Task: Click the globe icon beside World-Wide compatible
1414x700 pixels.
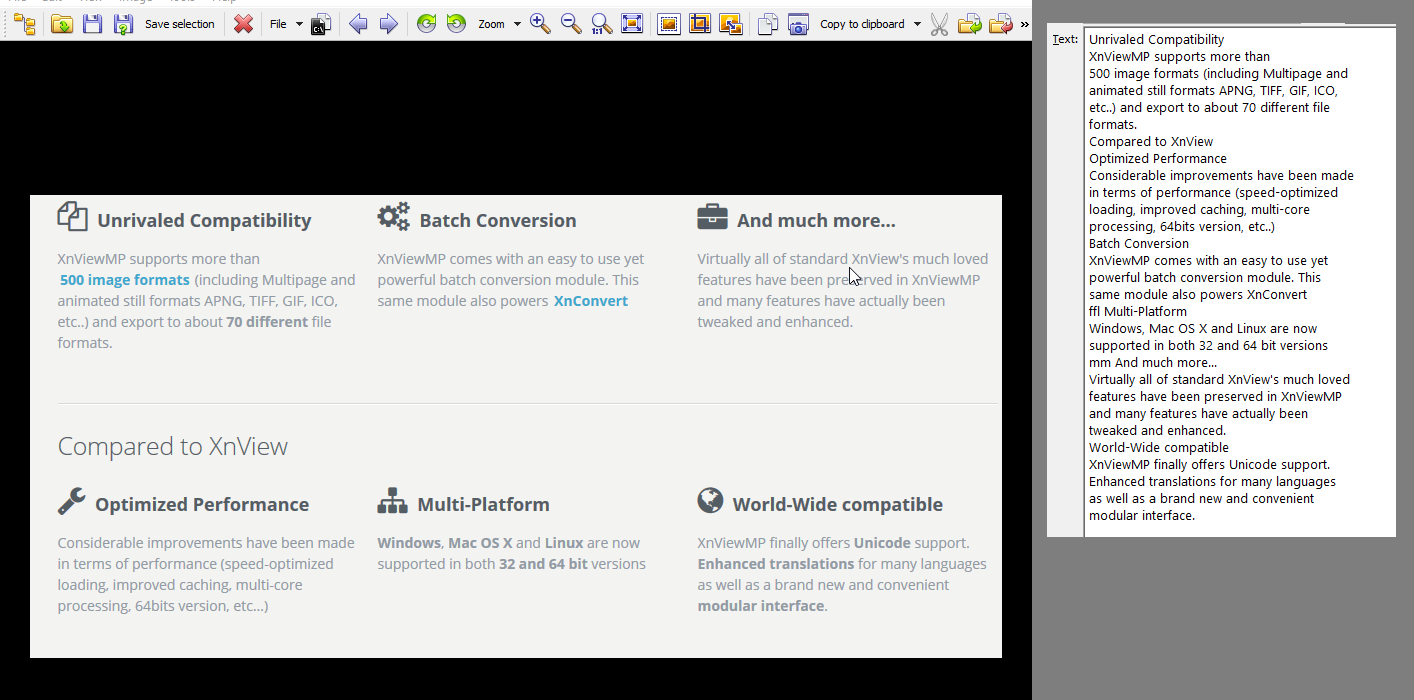Action: pos(710,500)
